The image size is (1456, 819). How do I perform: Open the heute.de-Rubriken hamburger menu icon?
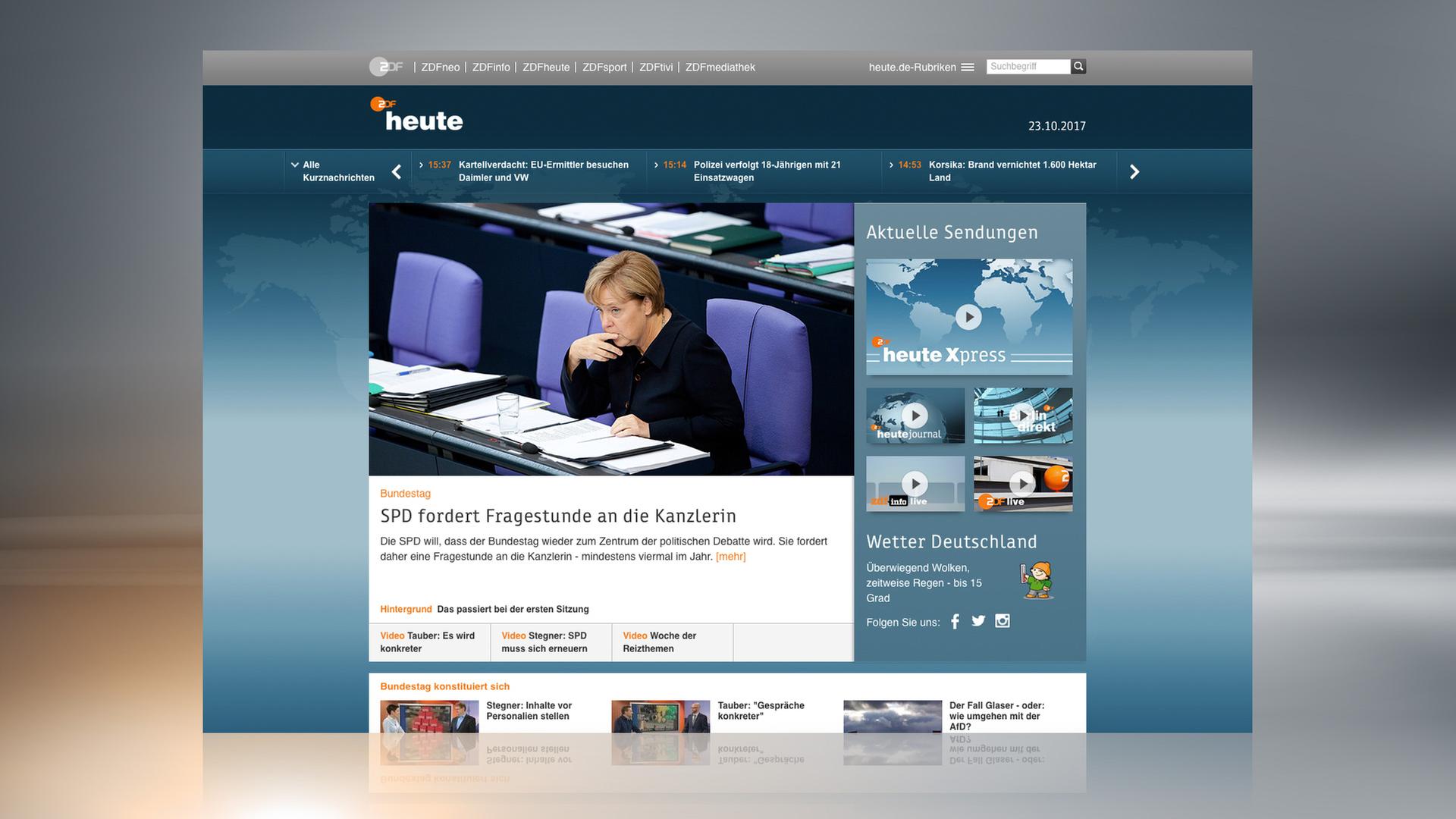coord(968,67)
